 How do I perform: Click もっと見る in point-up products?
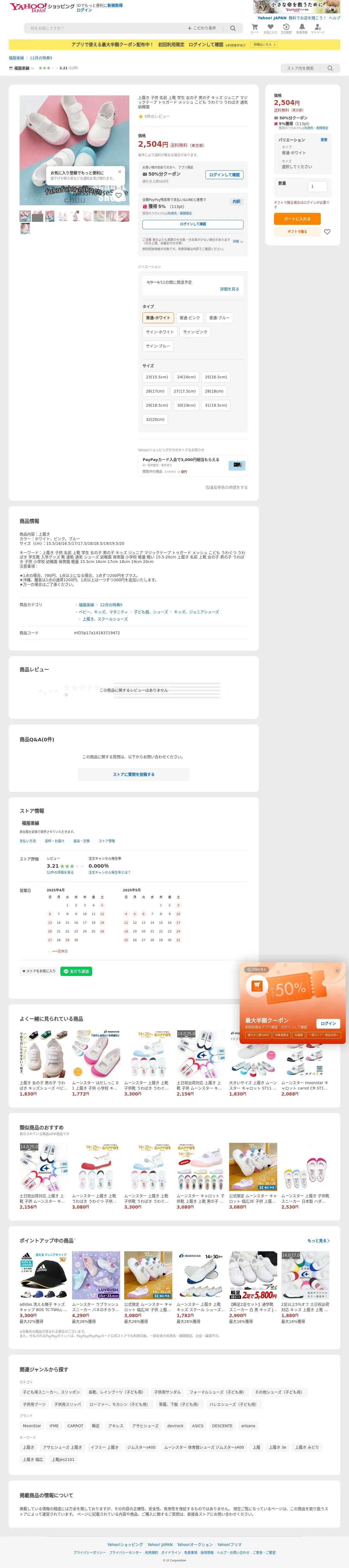point(319,1240)
